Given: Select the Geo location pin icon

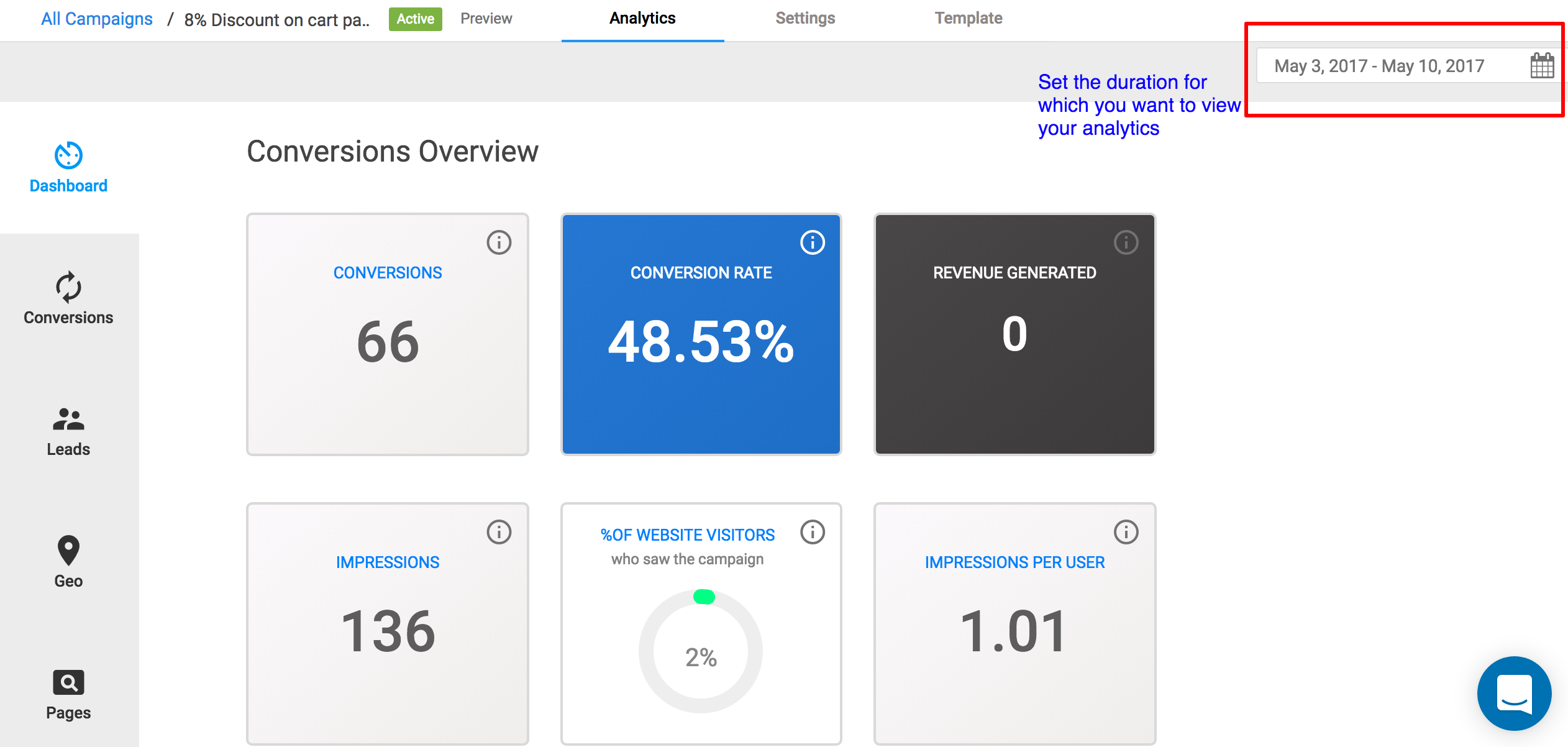Looking at the screenshot, I should pyautogui.click(x=68, y=551).
